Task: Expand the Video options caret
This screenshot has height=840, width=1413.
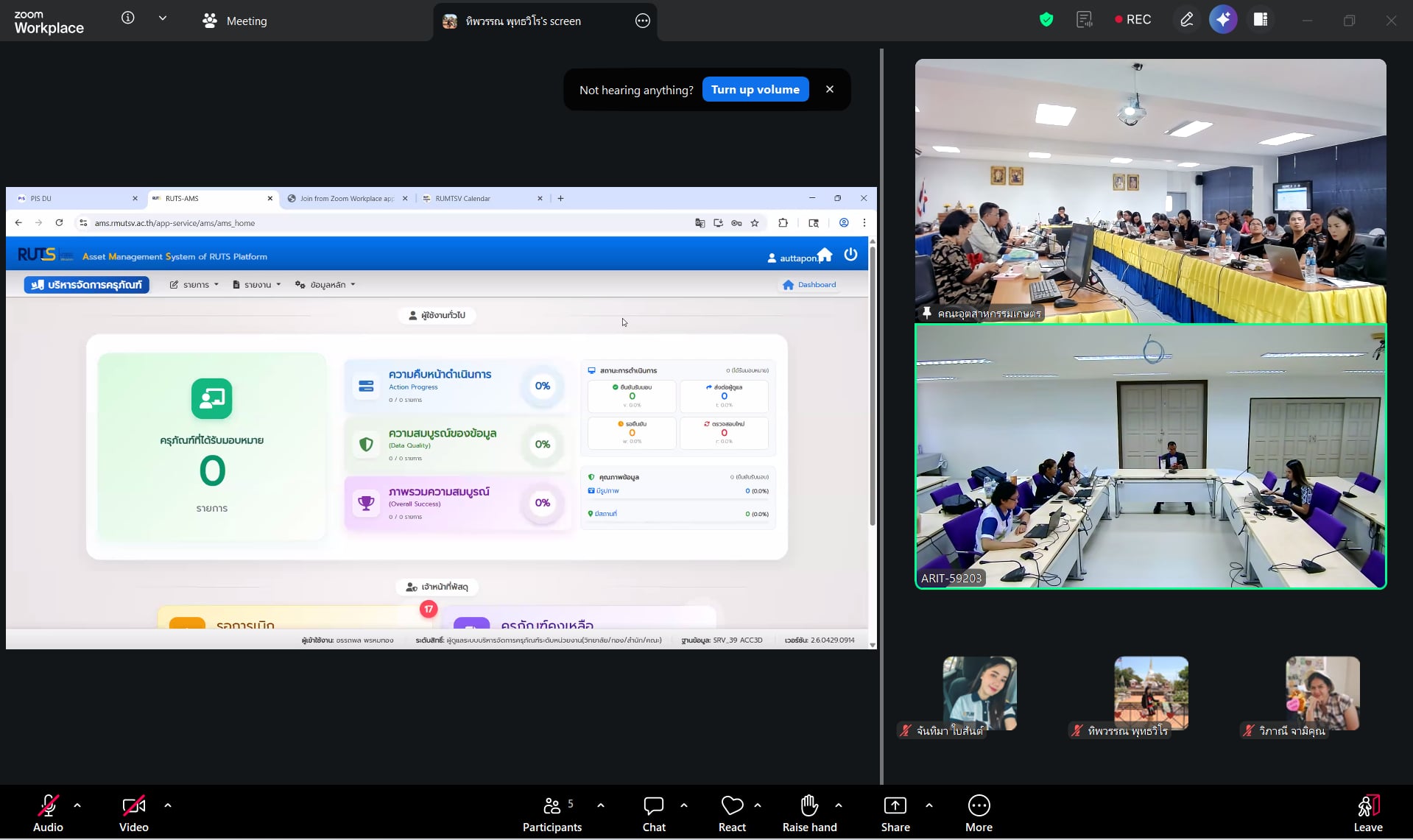Action: 168,805
